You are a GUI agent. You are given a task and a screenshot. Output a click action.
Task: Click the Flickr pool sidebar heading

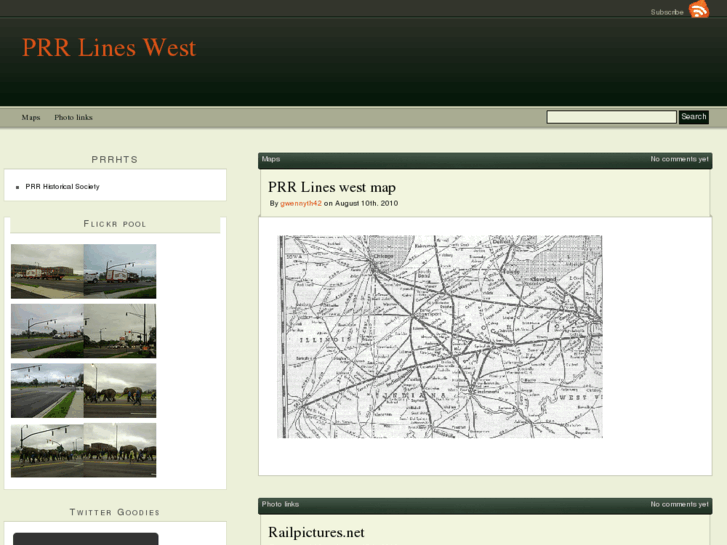pos(115,224)
